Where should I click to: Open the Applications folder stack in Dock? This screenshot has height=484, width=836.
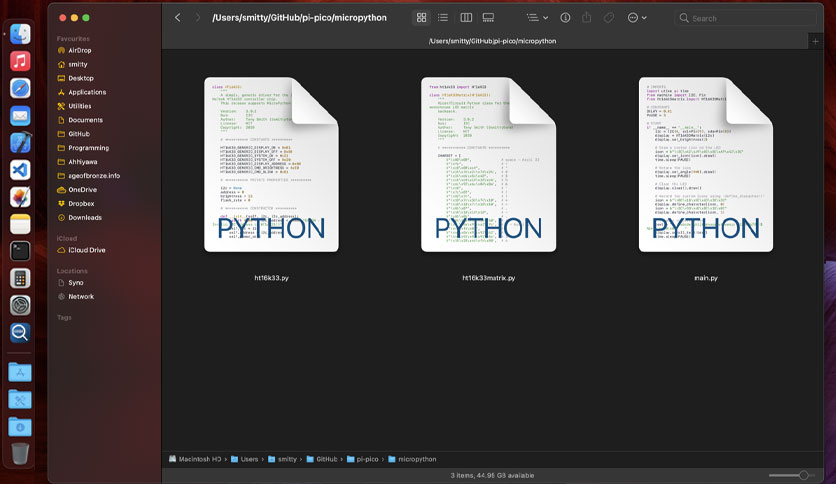[20, 372]
